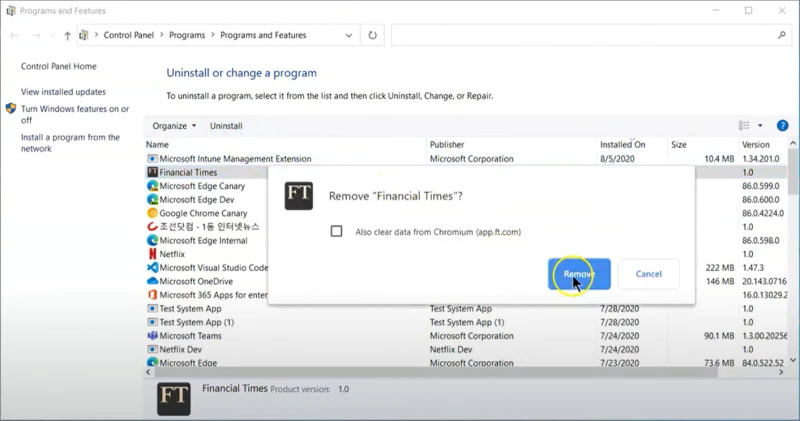Screen dimensions: 800x421
Task: Click version 86.0.4224.0 cell
Action: click(763, 213)
